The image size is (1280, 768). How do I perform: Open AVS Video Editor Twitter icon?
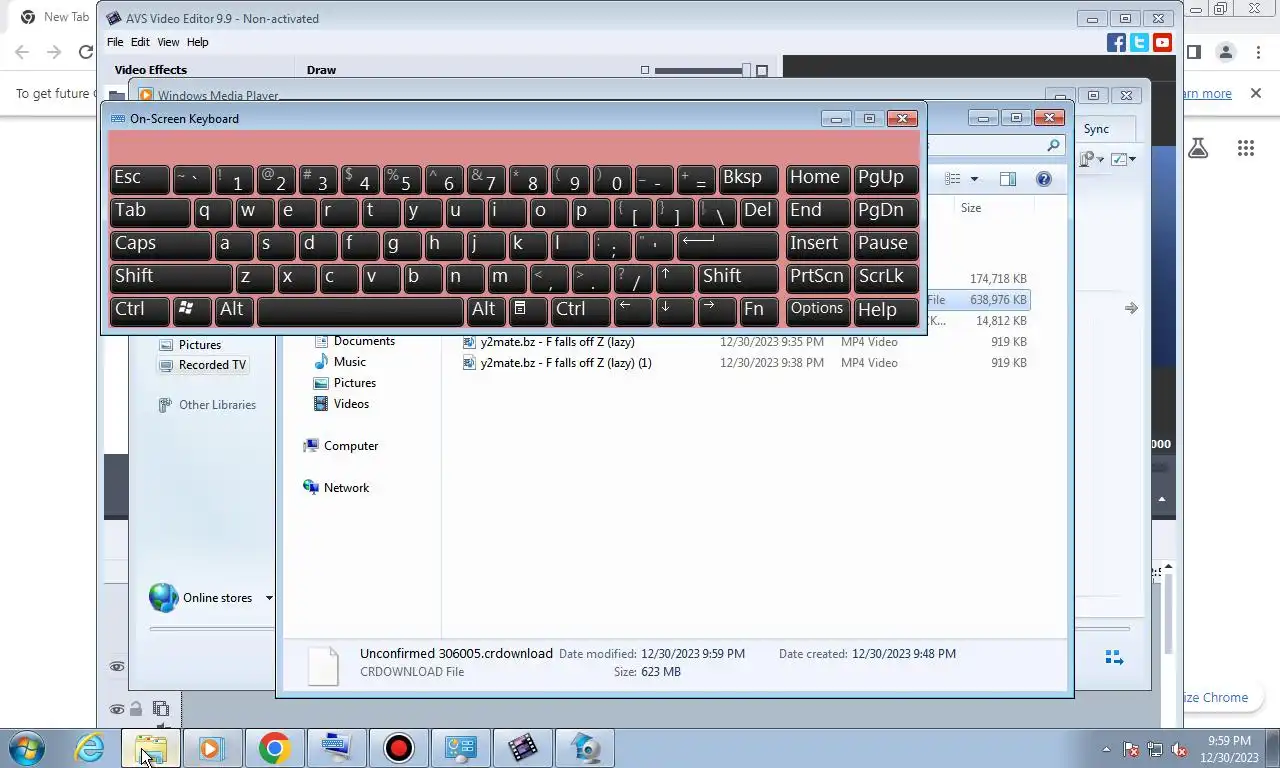coord(1139,42)
